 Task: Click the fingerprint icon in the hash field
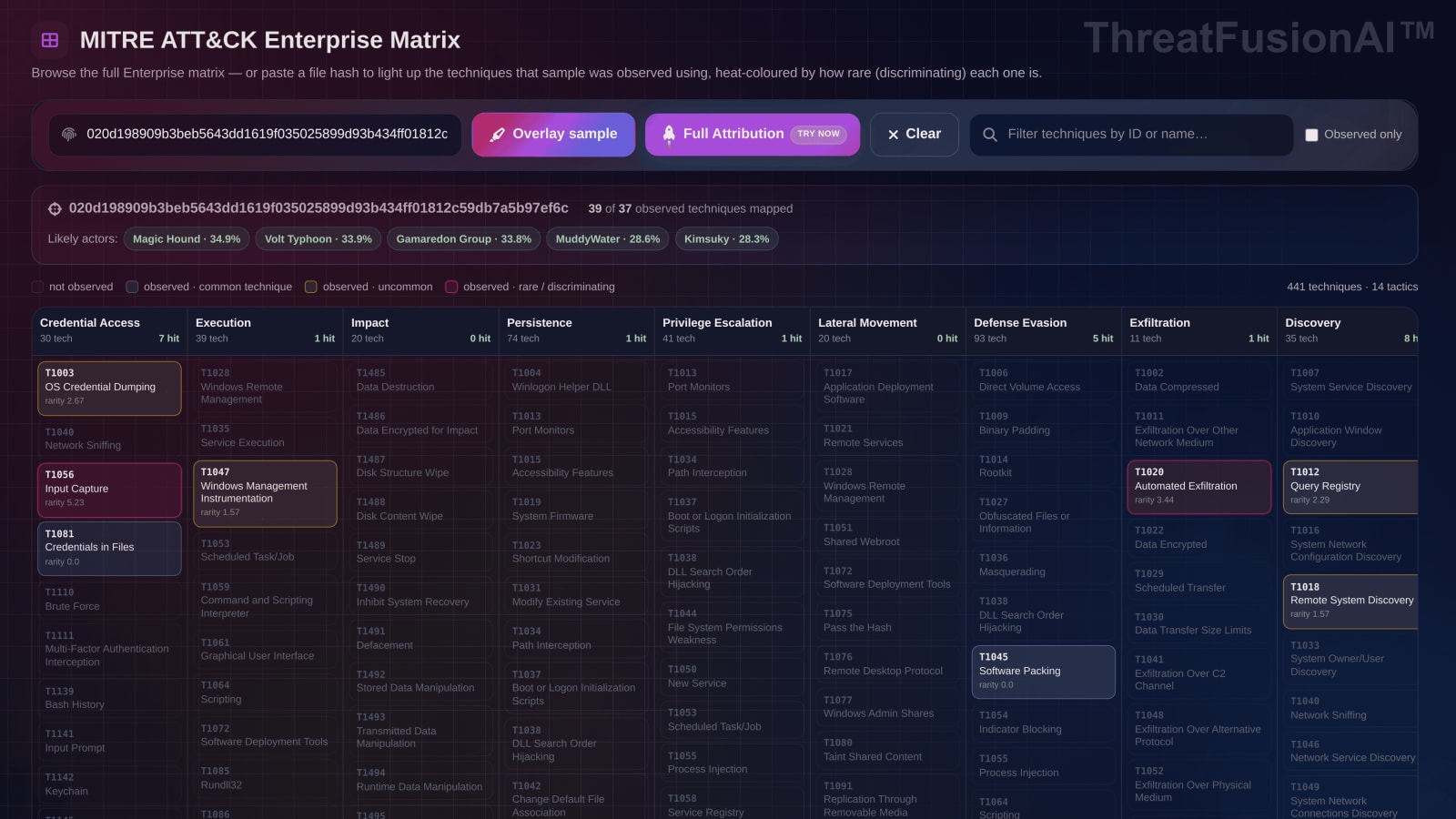68,135
